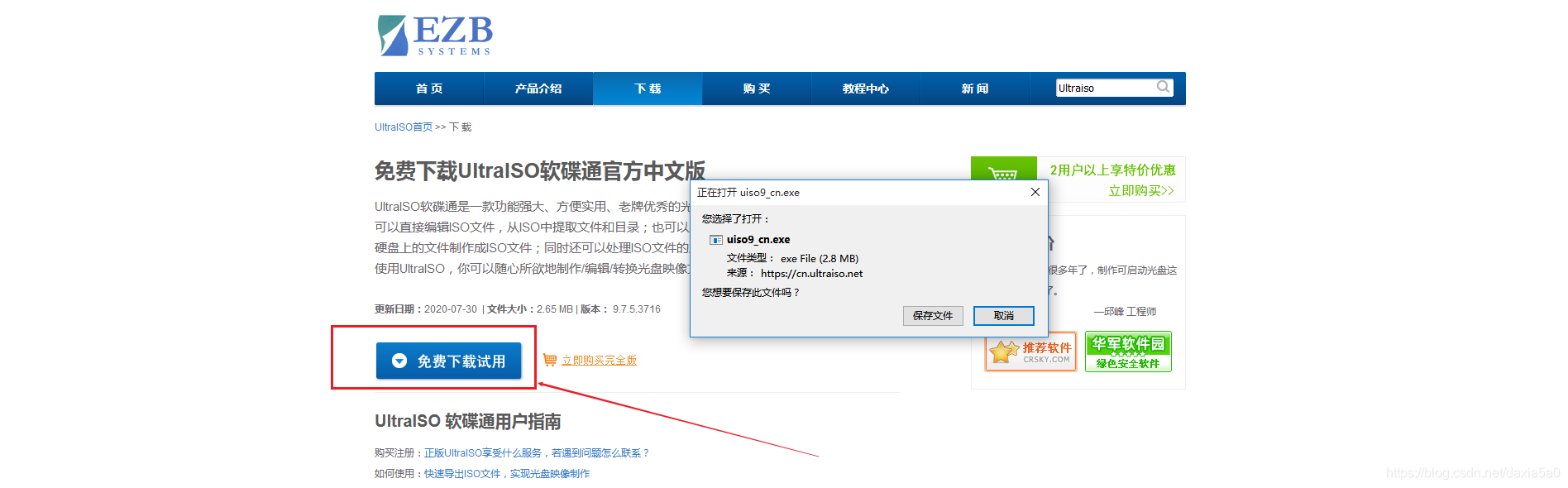The image size is (1568, 488).
Task: Open the 下载 navigation tab
Action: tap(648, 89)
